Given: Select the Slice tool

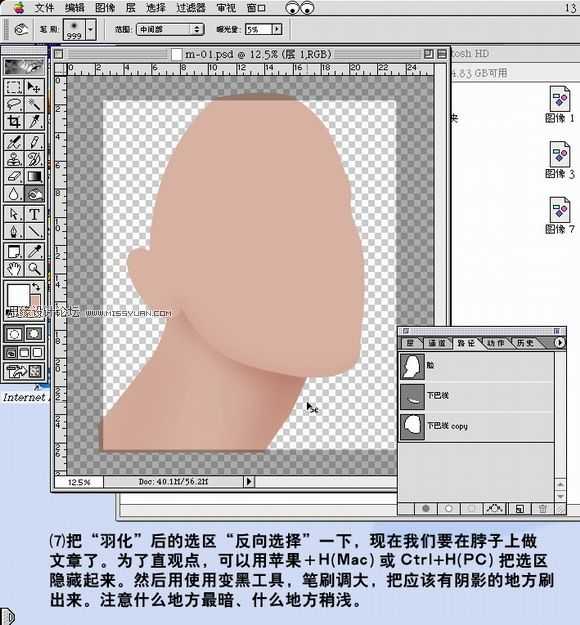Looking at the screenshot, I should pos(34,122).
